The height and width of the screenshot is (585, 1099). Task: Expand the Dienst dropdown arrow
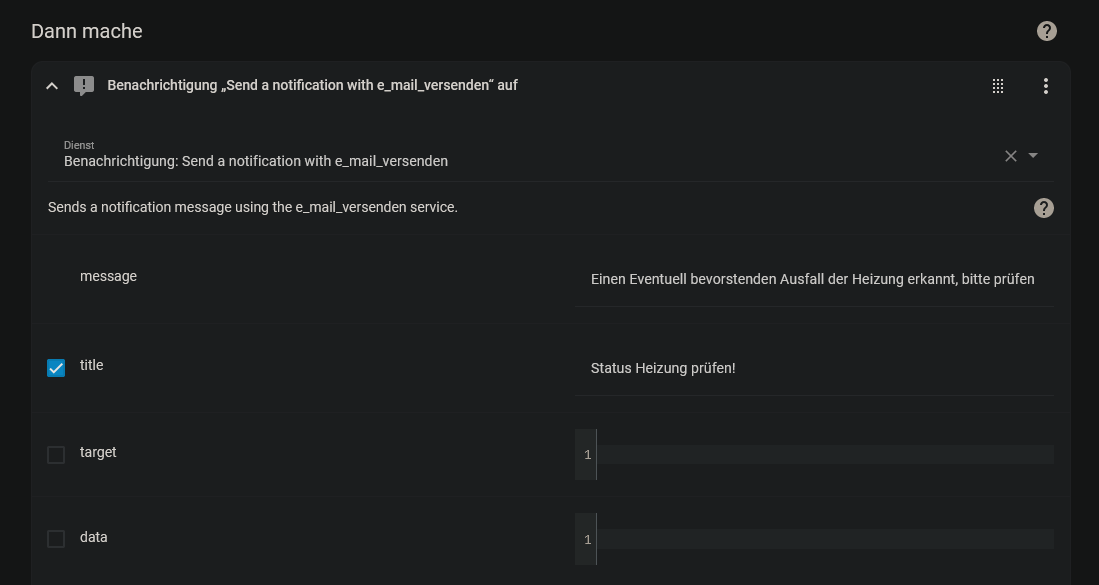coord(1033,156)
